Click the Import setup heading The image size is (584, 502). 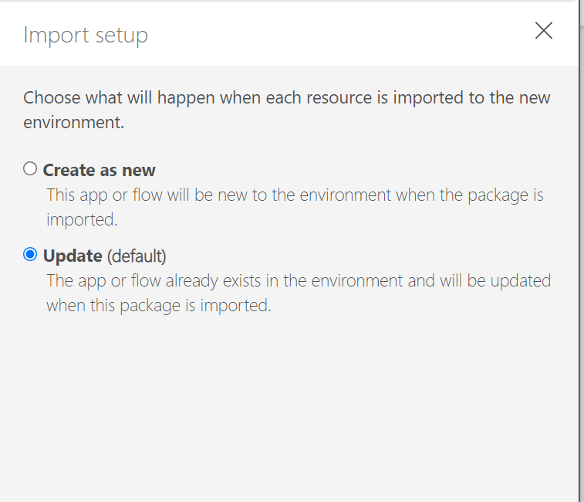(86, 36)
